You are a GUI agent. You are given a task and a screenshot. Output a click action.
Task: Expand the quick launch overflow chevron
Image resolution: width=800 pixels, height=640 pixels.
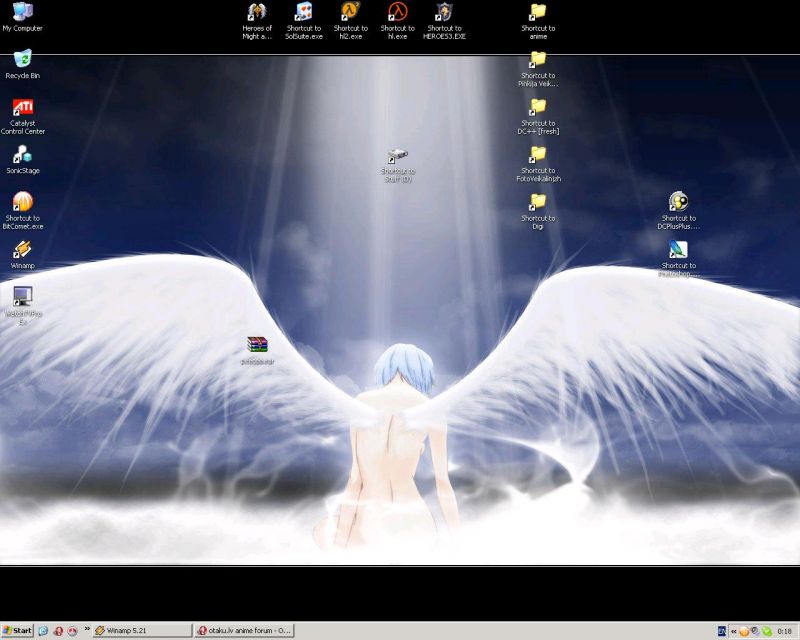coord(87,629)
